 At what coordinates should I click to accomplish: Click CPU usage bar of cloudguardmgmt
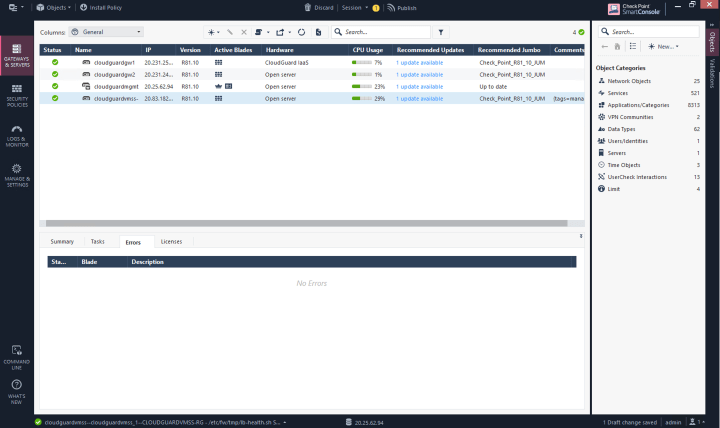(x=362, y=86)
